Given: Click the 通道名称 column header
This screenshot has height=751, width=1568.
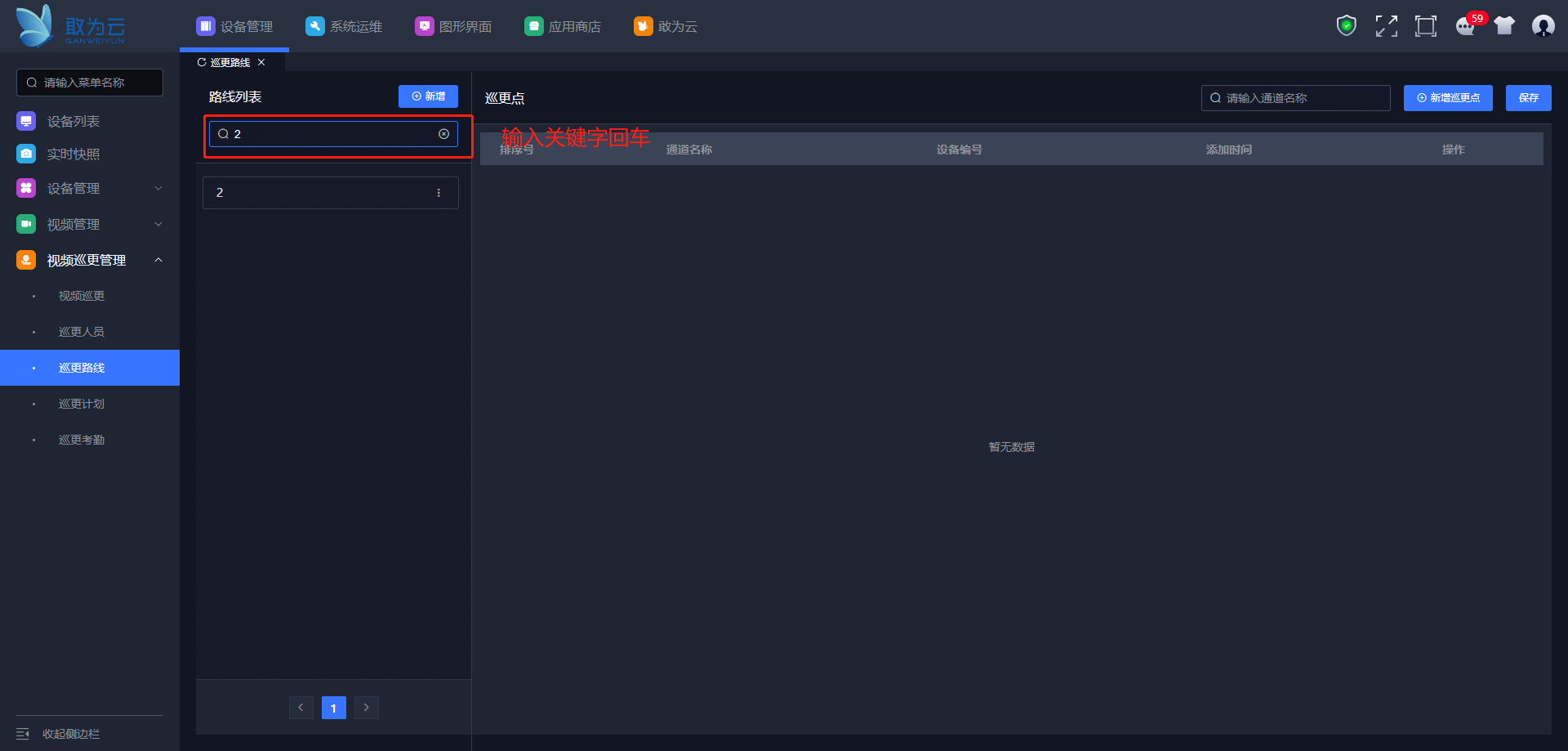Looking at the screenshot, I should coord(689,150).
